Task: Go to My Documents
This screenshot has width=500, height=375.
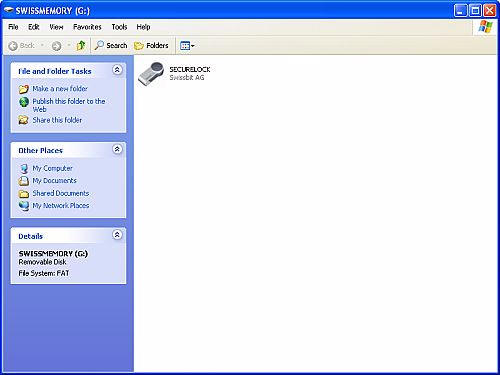Action: point(54,181)
